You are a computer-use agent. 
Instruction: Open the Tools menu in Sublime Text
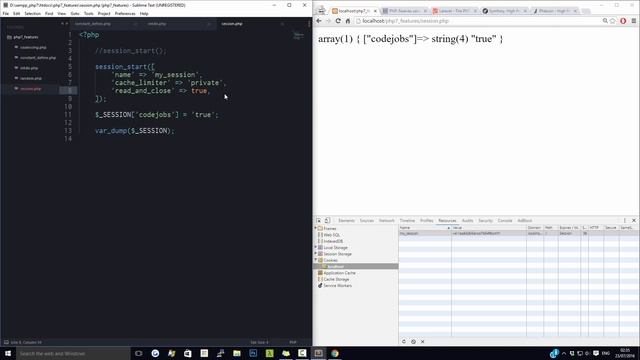click(89, 13)
